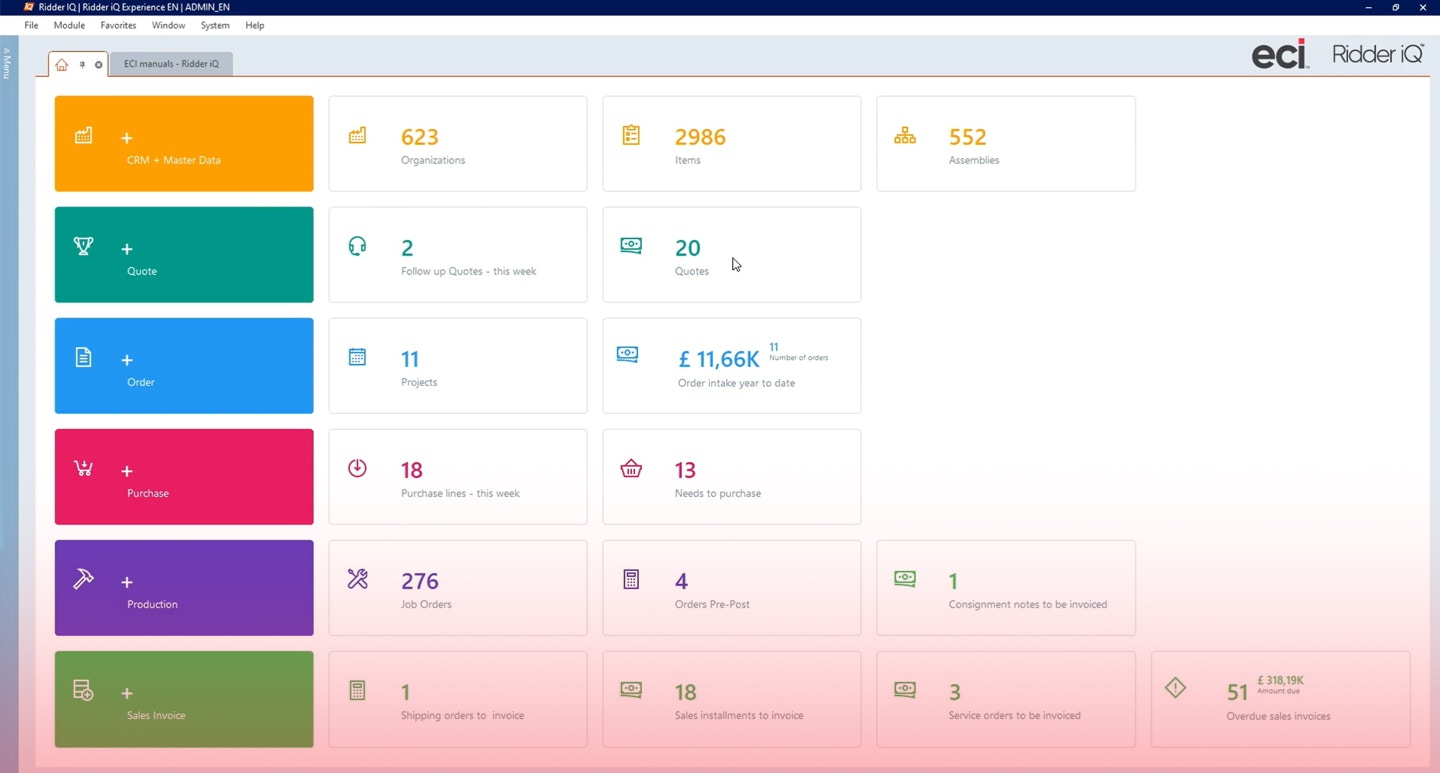The image size is (1440, 773).
Task: Click calculator icon on Orders Pre-Post card
Action: 631,579
